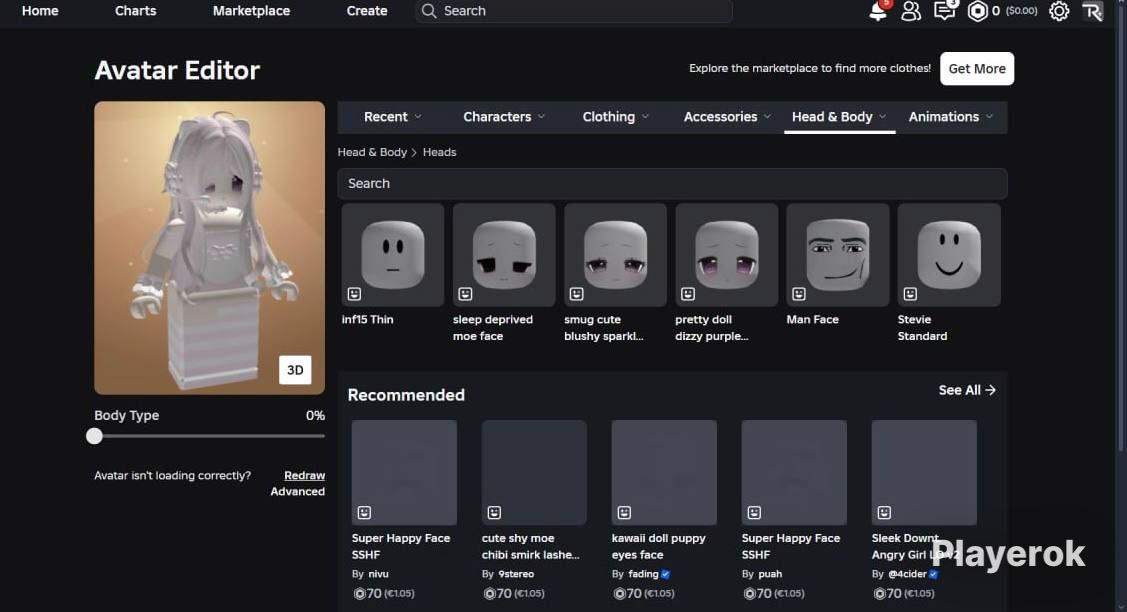1127x612 pixels.
Task: Go to Home in top navigation
Action: 40,11
